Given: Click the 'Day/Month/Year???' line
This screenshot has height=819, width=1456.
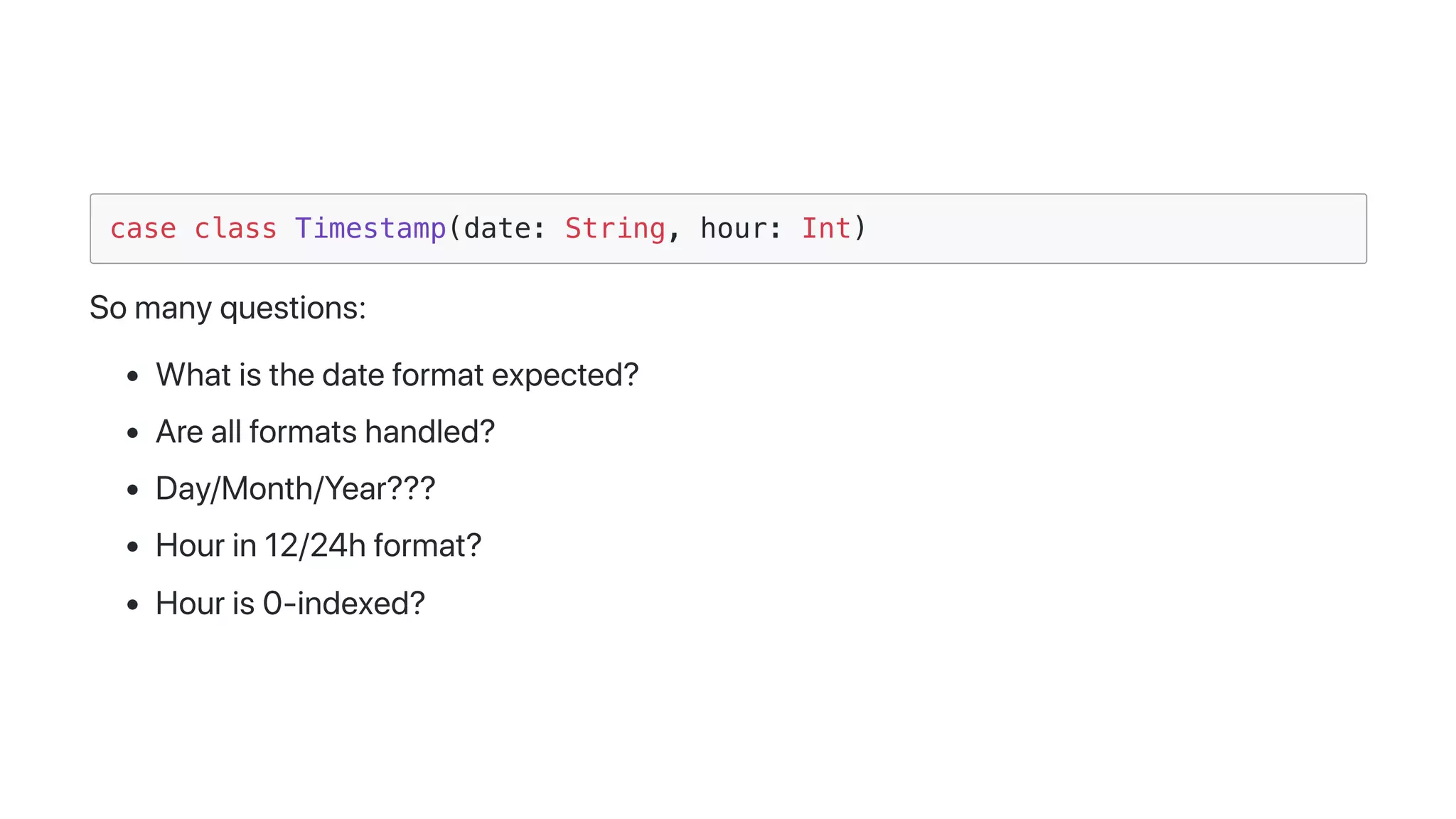Looking at the screenshot, I should pyautogui.click(x=295, y=488).
